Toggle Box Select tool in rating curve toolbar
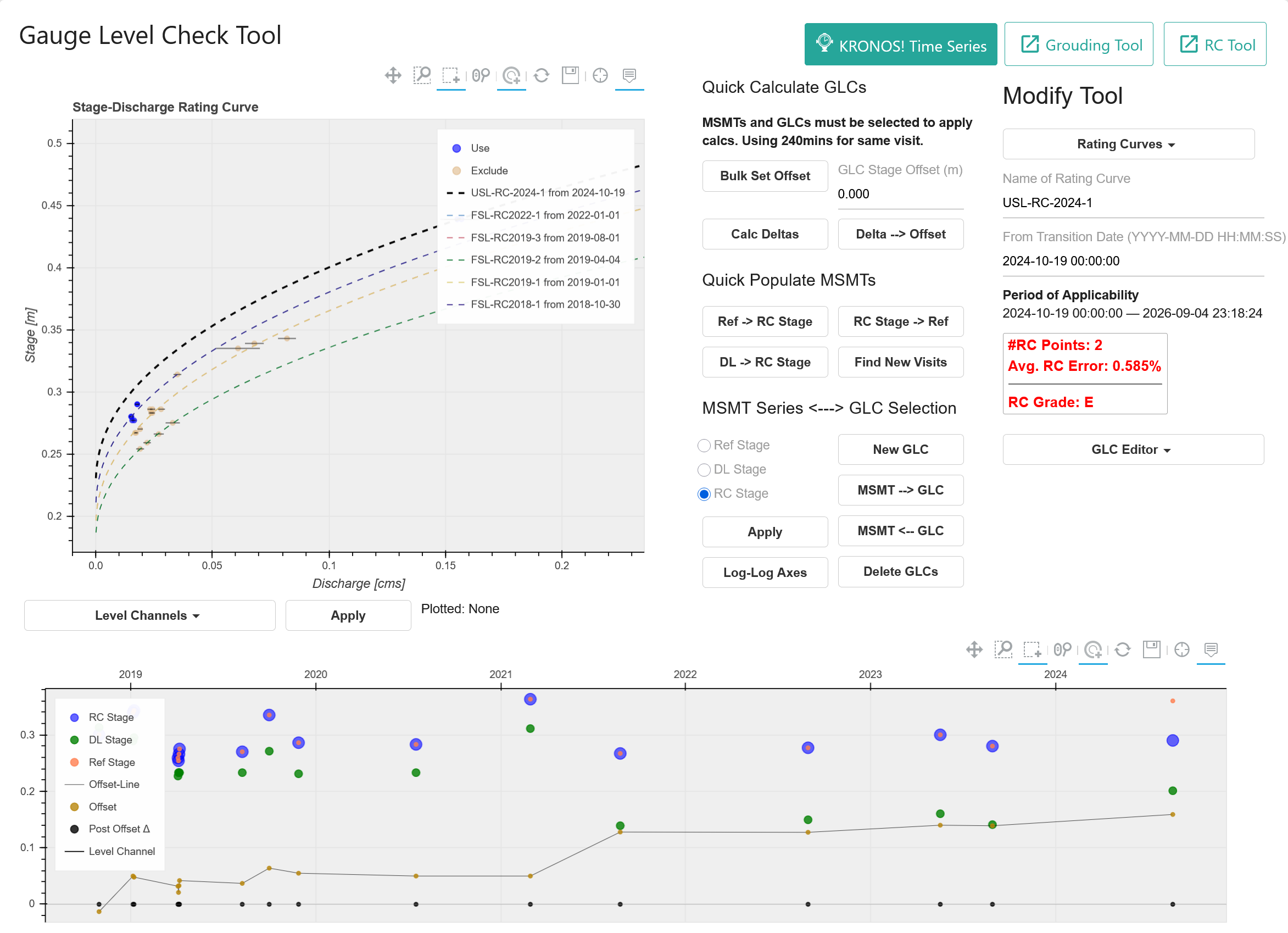This screenshot has height=933, width=1288. pos(451,76)
